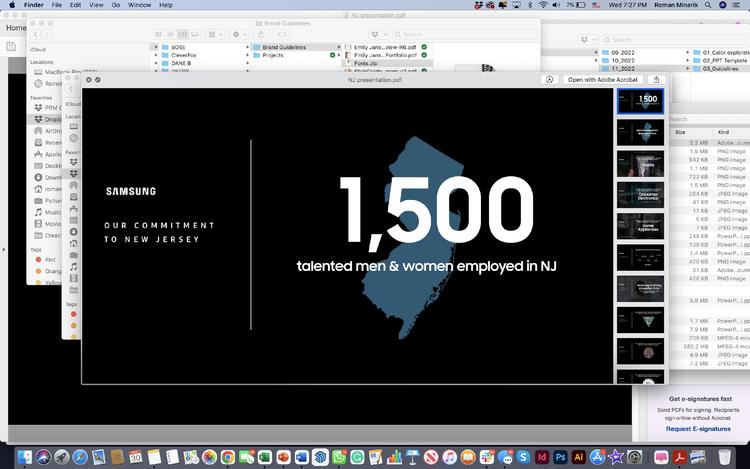Click the battery indicator in menu bar
Viewport: 750px width, 469px height.
(x=576, y=5)
